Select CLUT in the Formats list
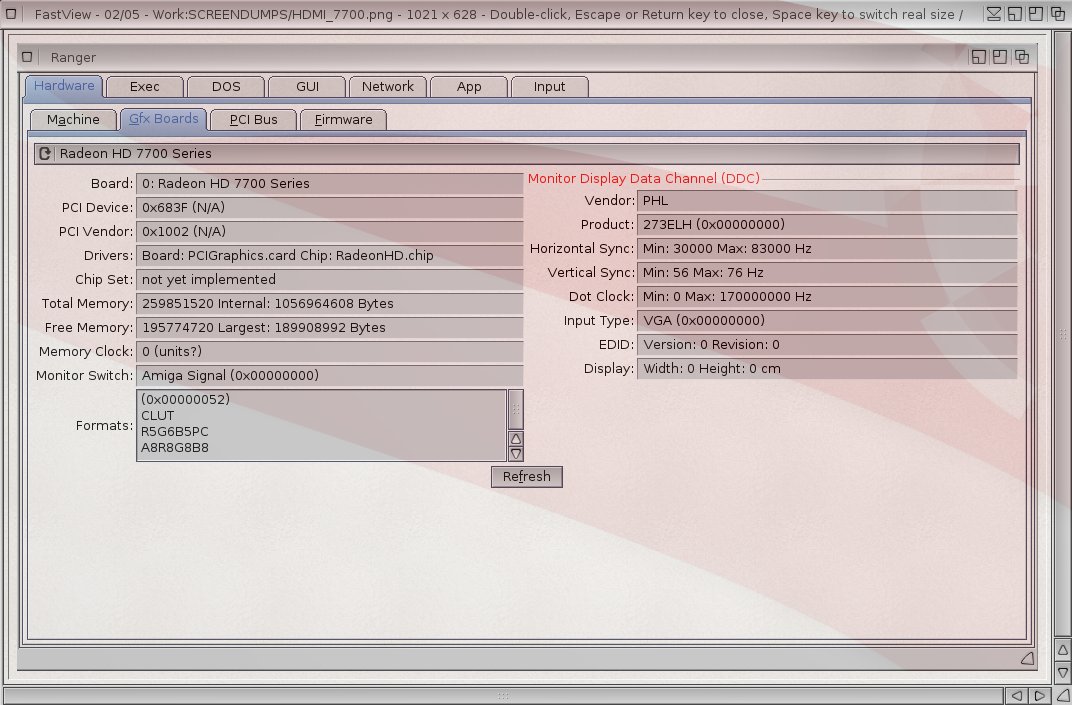This screenshot has height=705, width=1072. point(157,416)
